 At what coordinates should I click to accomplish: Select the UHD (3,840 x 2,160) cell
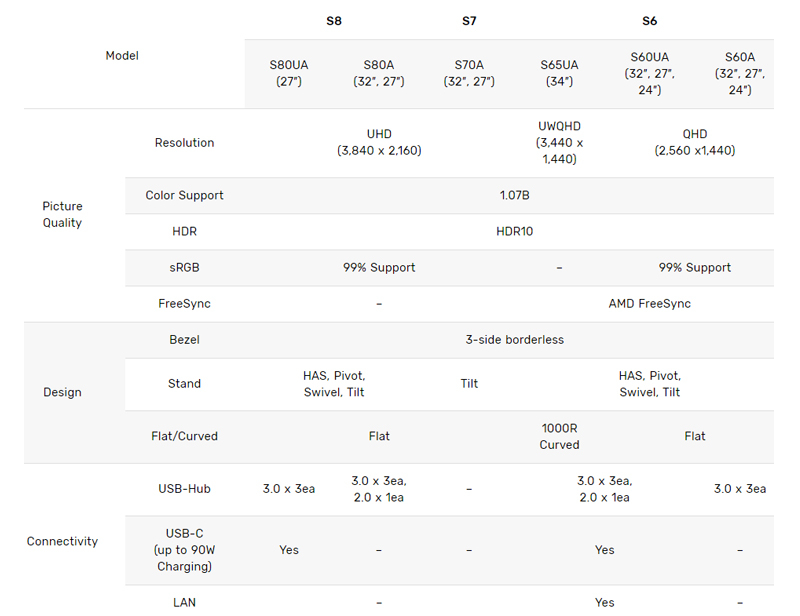pyautogui.click(x=379, y=142)
